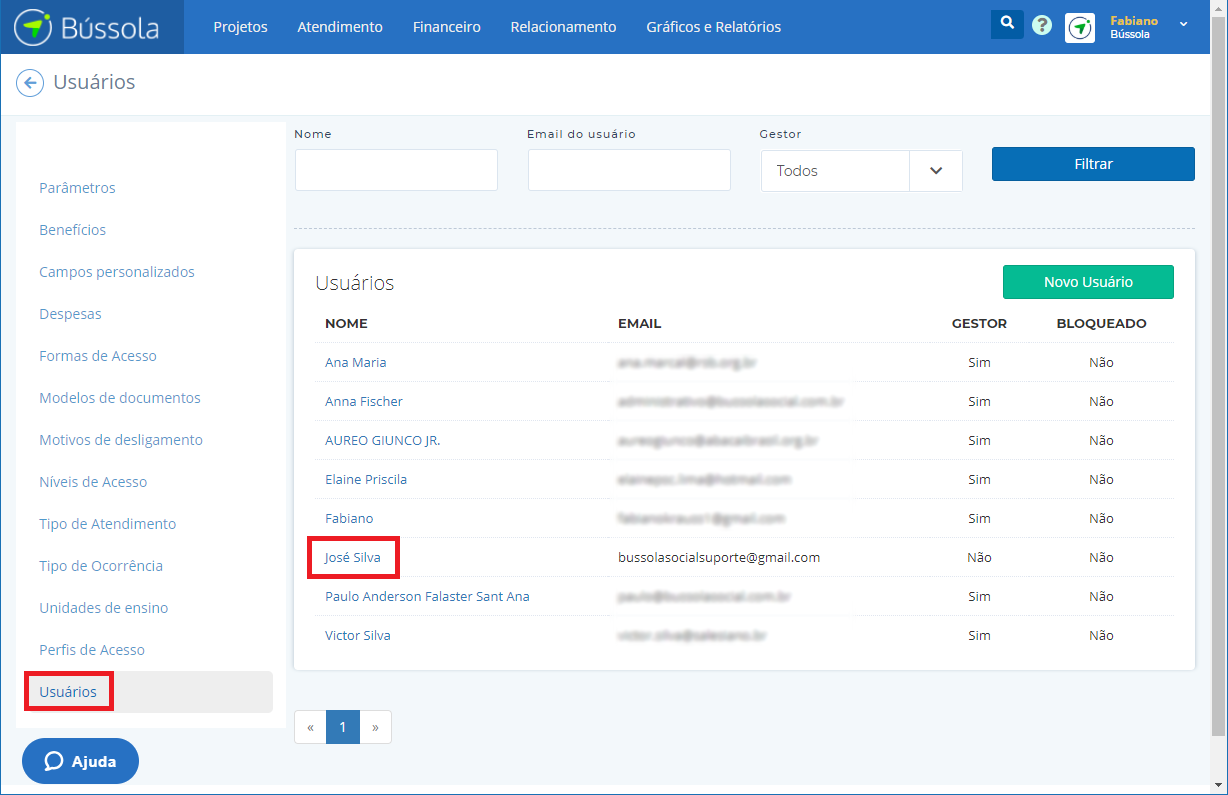The image size is (1228, 795).
Task: Open Modelos de documentos
Action: coord(120,398)
